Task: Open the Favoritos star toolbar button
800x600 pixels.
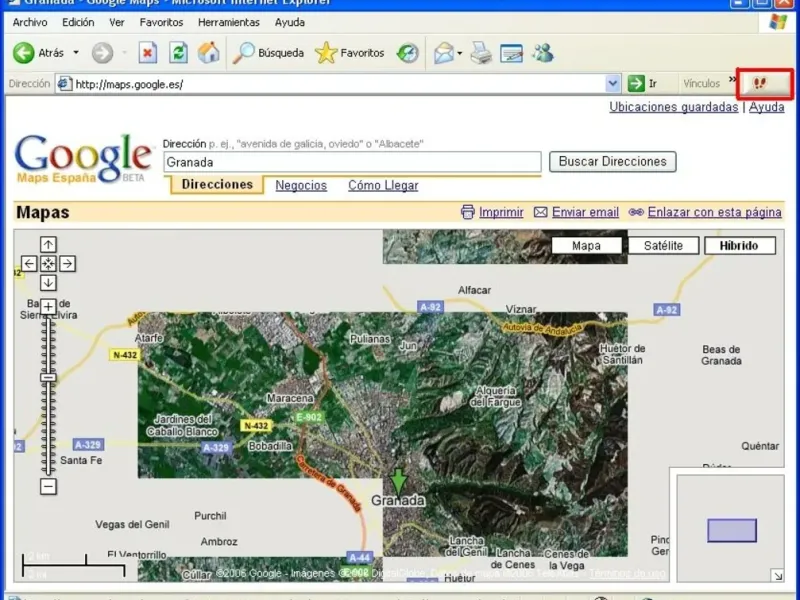Action: click(x=349, y=53)
